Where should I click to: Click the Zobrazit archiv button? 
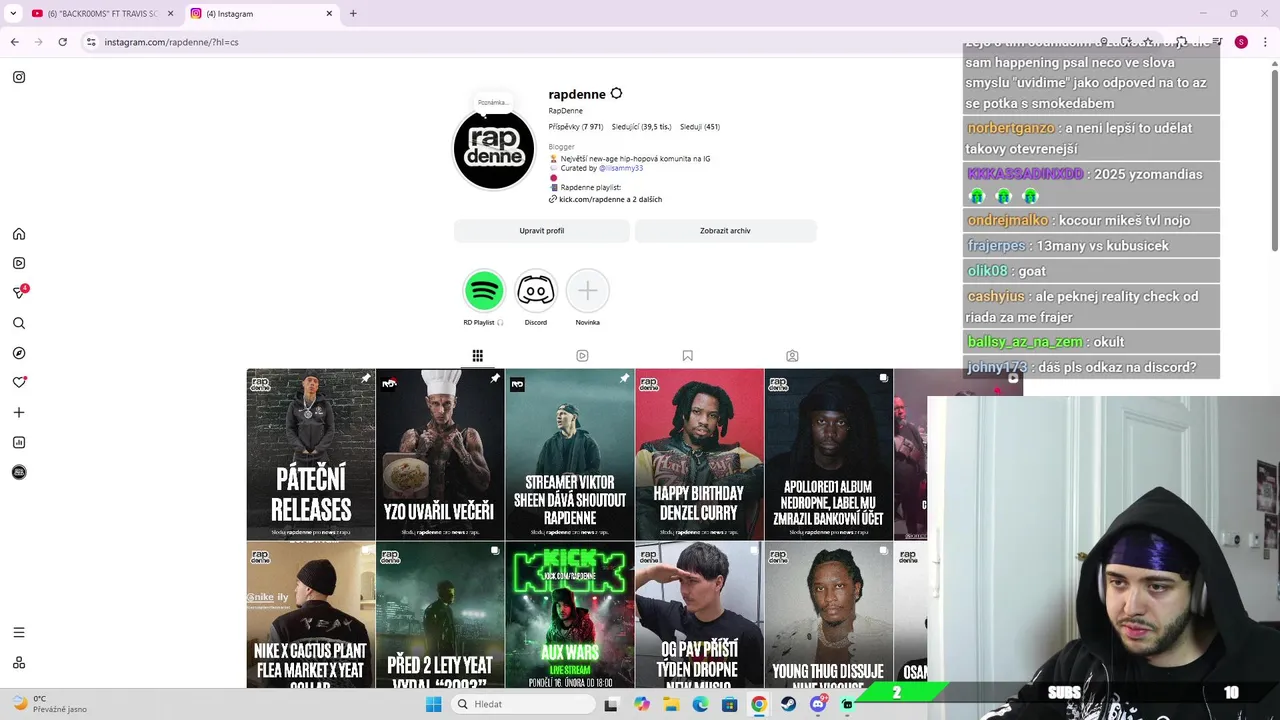point(725,231)
